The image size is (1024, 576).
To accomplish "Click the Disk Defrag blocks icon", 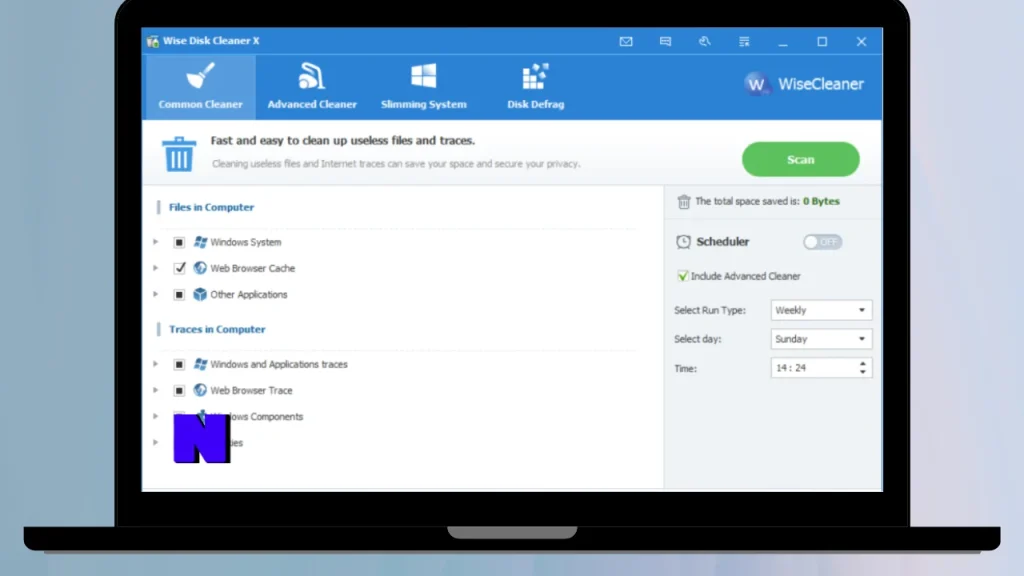I will point(536,76).
